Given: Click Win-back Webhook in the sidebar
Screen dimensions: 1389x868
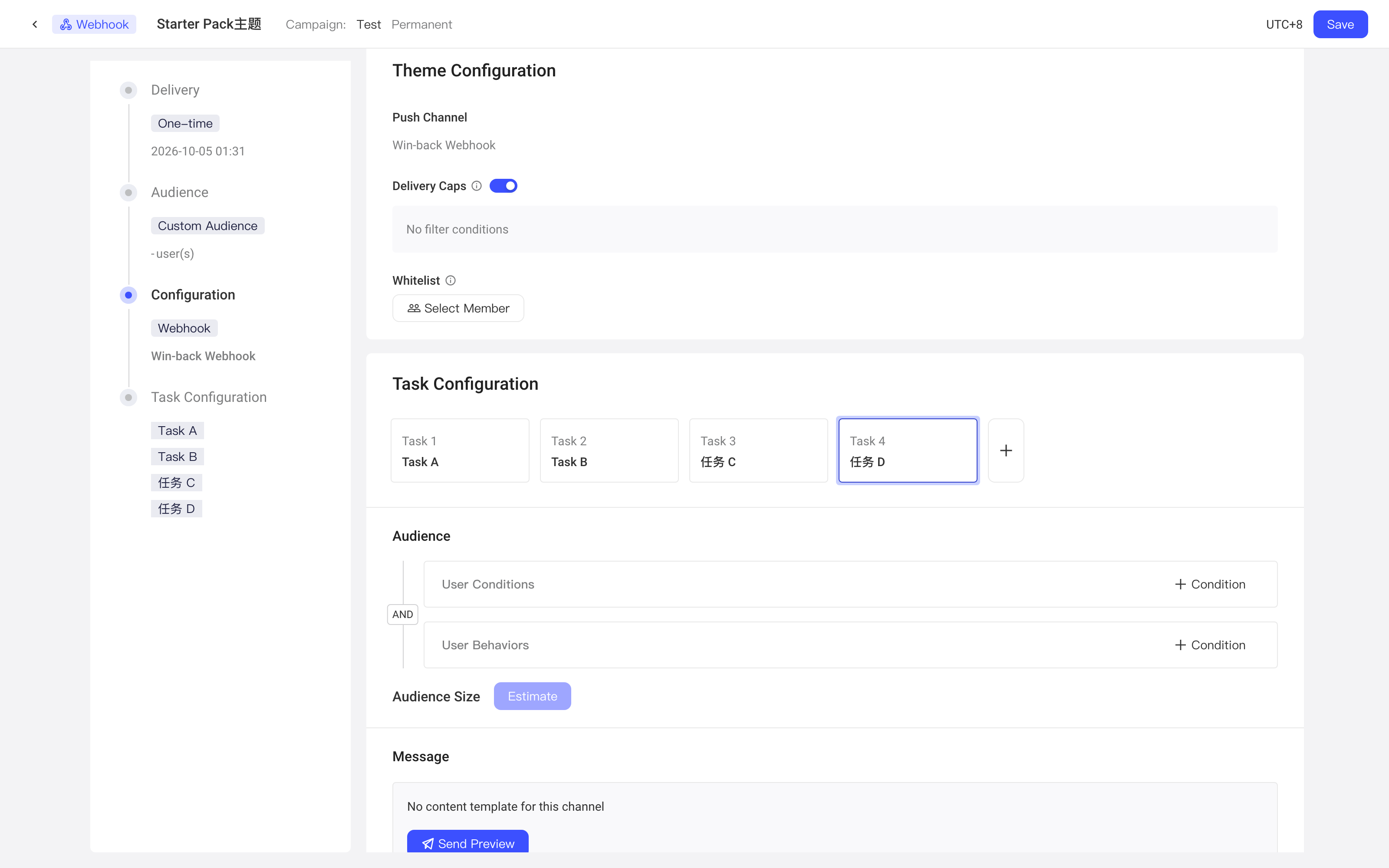Looking at the screenshot, I should (203, 356).
